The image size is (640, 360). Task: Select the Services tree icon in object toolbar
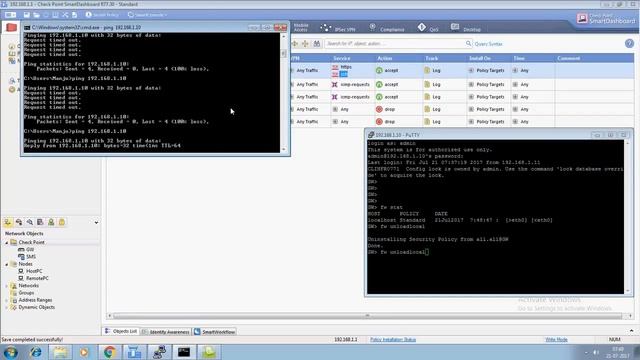[19, 222]
